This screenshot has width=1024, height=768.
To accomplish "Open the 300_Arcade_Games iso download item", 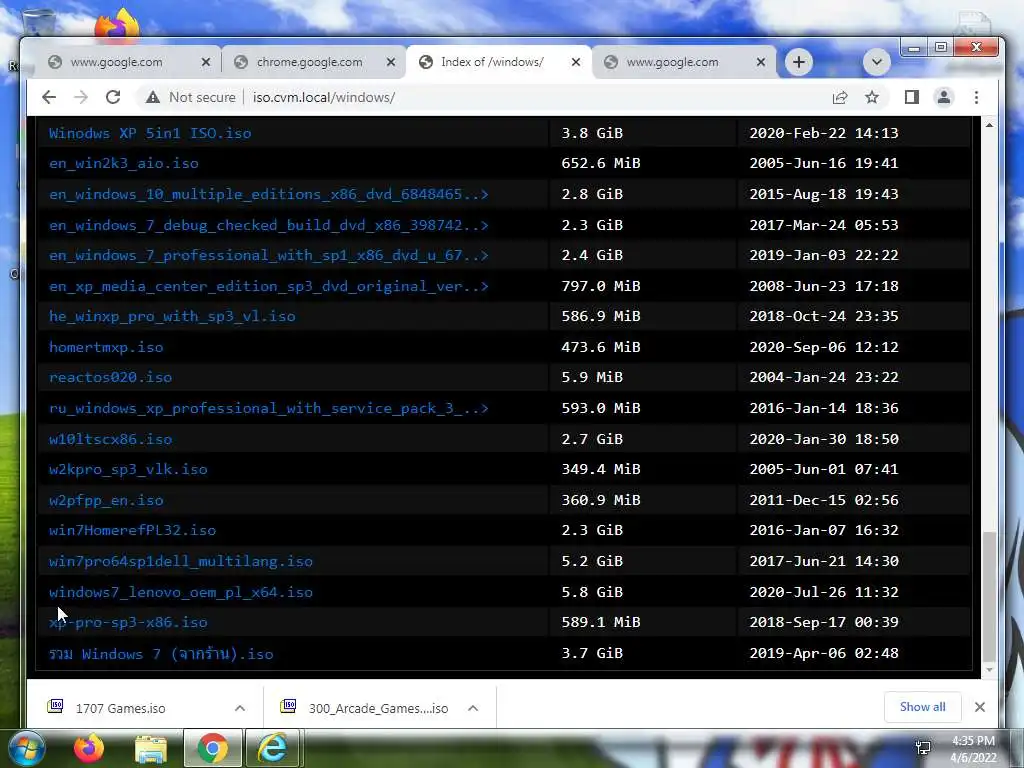I will tap(364, 707).
